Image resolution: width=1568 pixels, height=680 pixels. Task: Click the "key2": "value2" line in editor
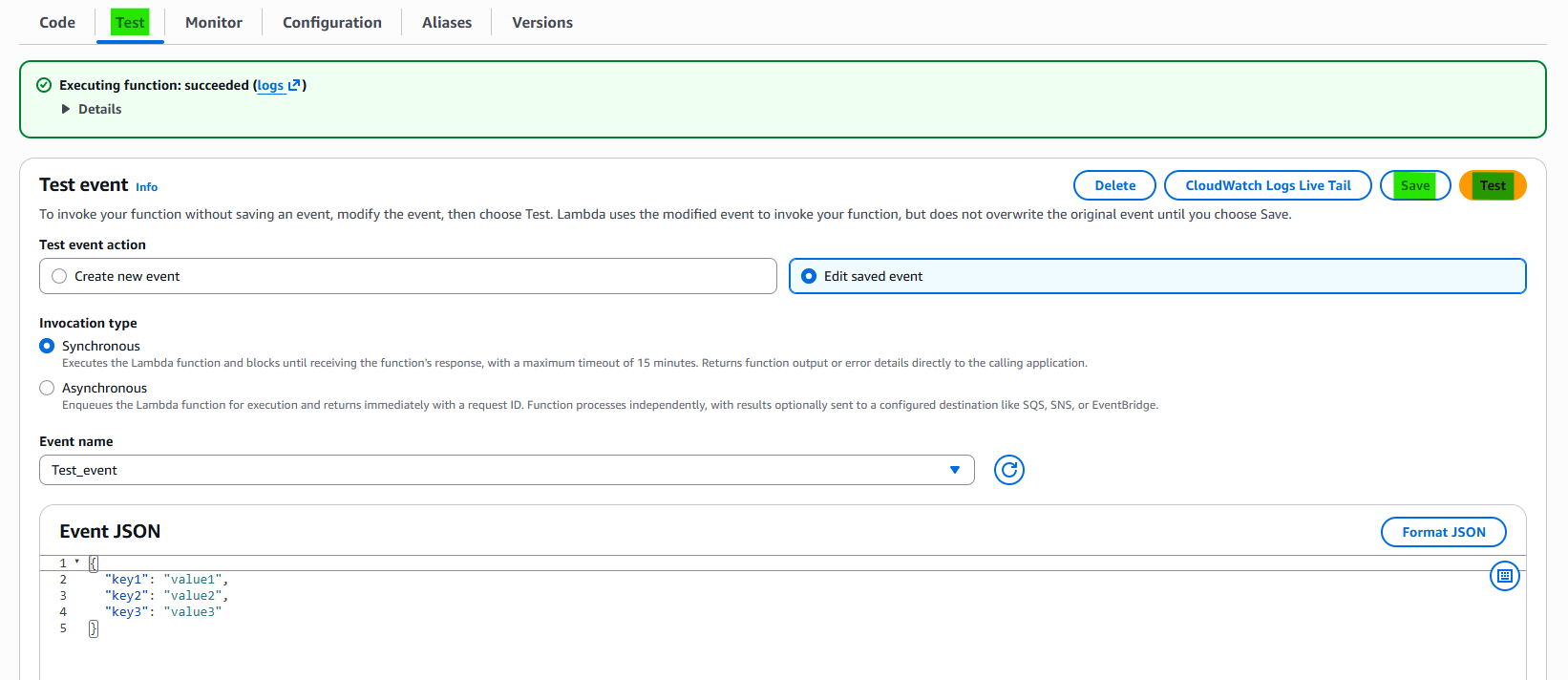point(166,596)
